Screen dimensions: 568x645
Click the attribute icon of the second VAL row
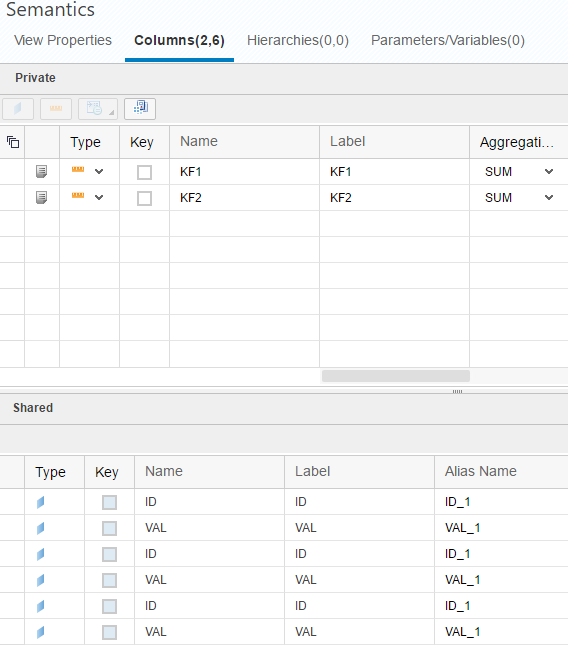click(x=40, y=580)
